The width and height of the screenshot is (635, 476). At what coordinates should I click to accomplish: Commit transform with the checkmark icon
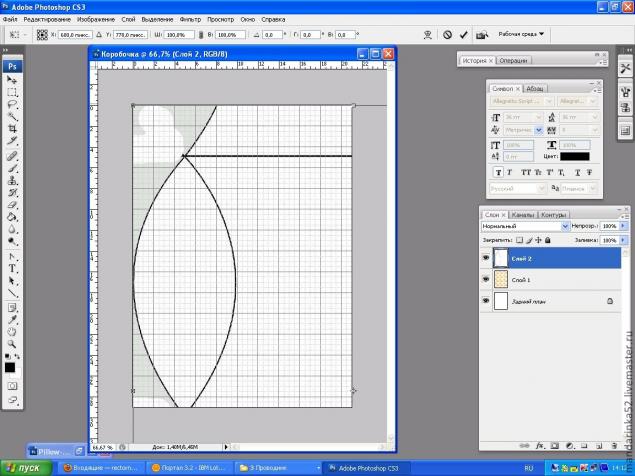click(463, 34)
